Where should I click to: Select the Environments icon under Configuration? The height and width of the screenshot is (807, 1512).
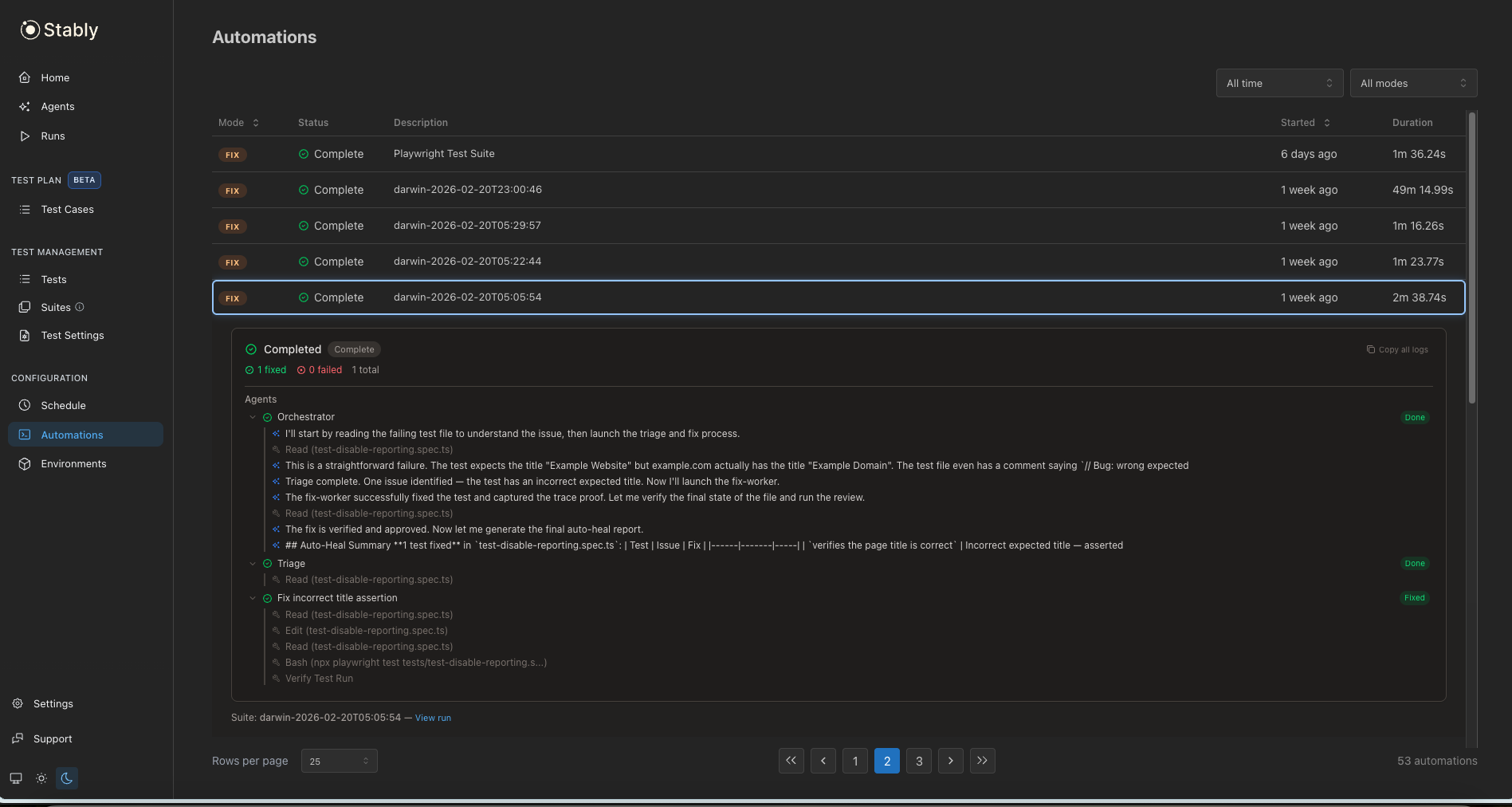pos(25,463)
